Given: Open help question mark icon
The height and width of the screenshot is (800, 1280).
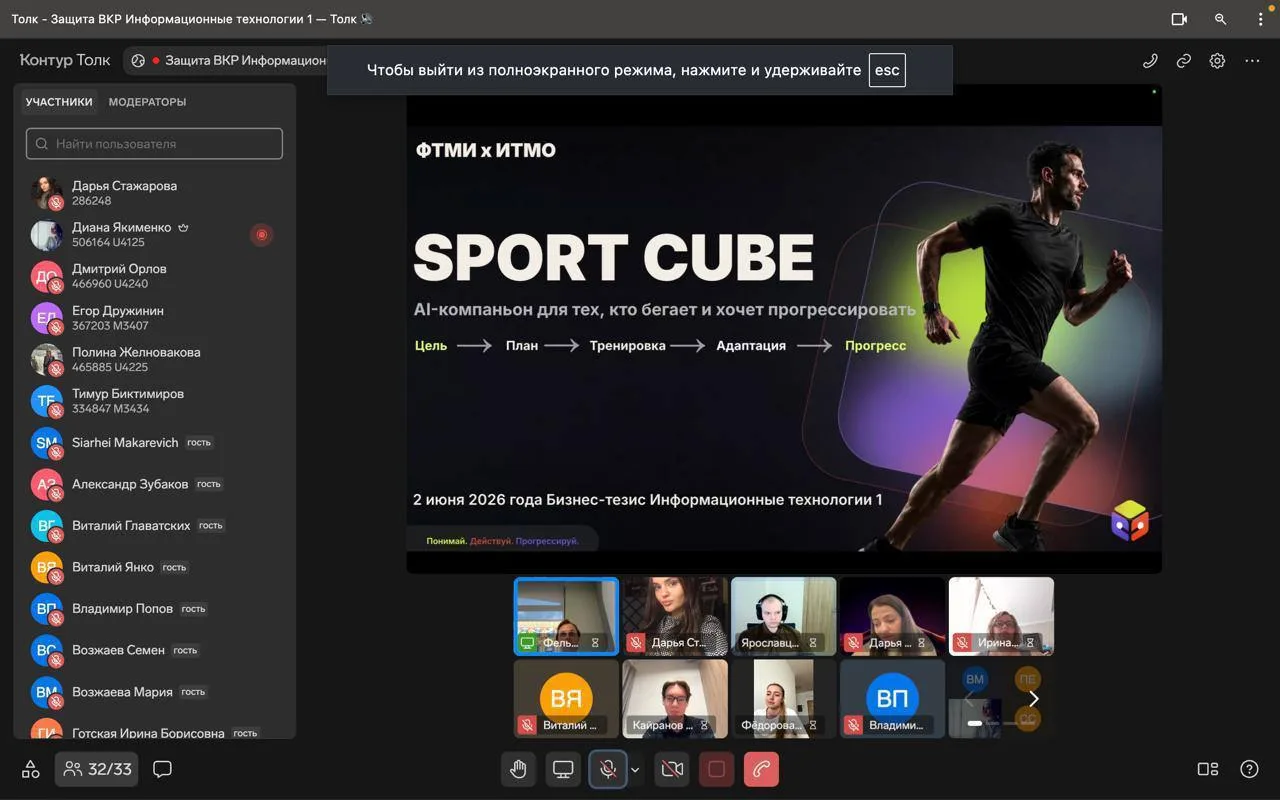Looking at the screenshot, I should point(1249,769).
